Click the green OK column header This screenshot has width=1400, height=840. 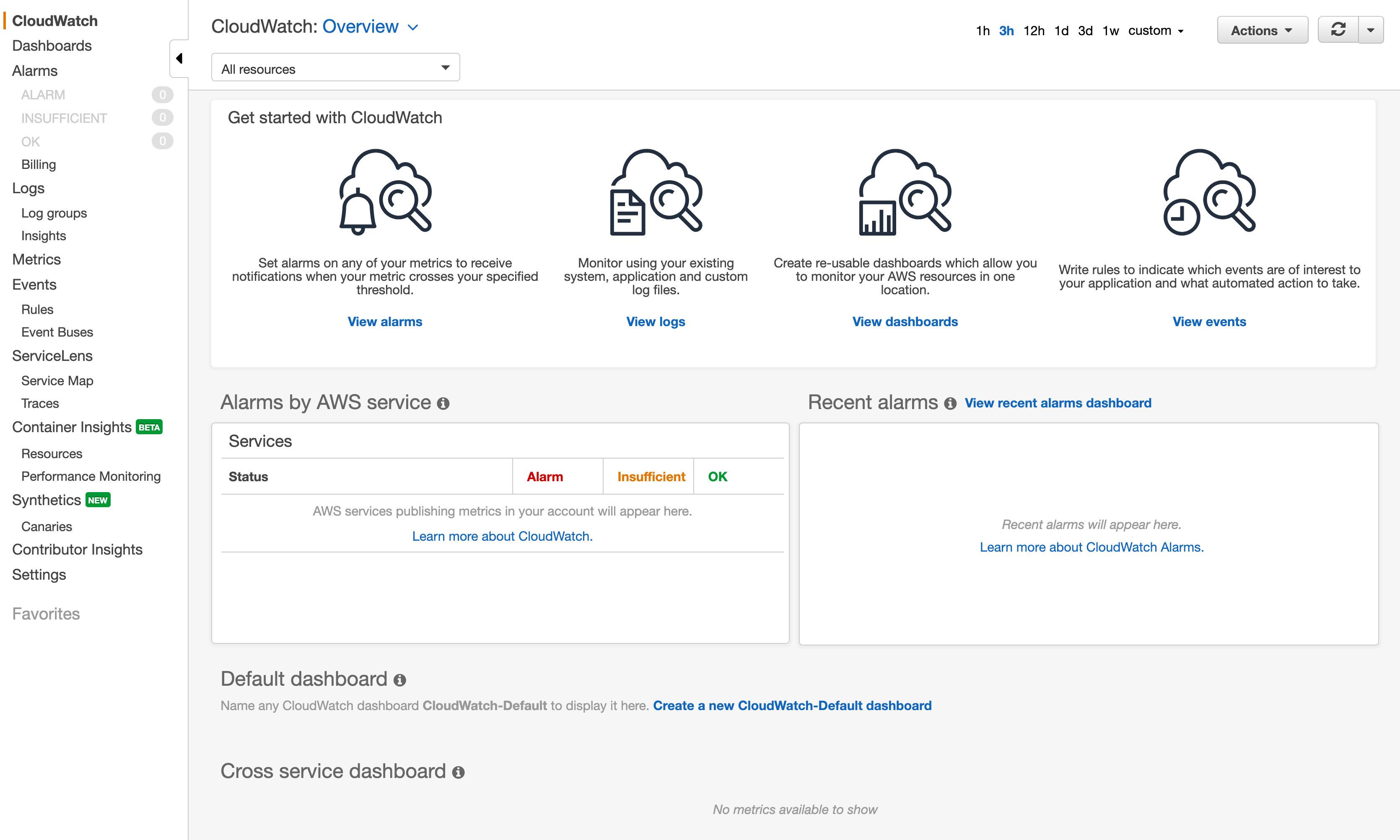718,477
